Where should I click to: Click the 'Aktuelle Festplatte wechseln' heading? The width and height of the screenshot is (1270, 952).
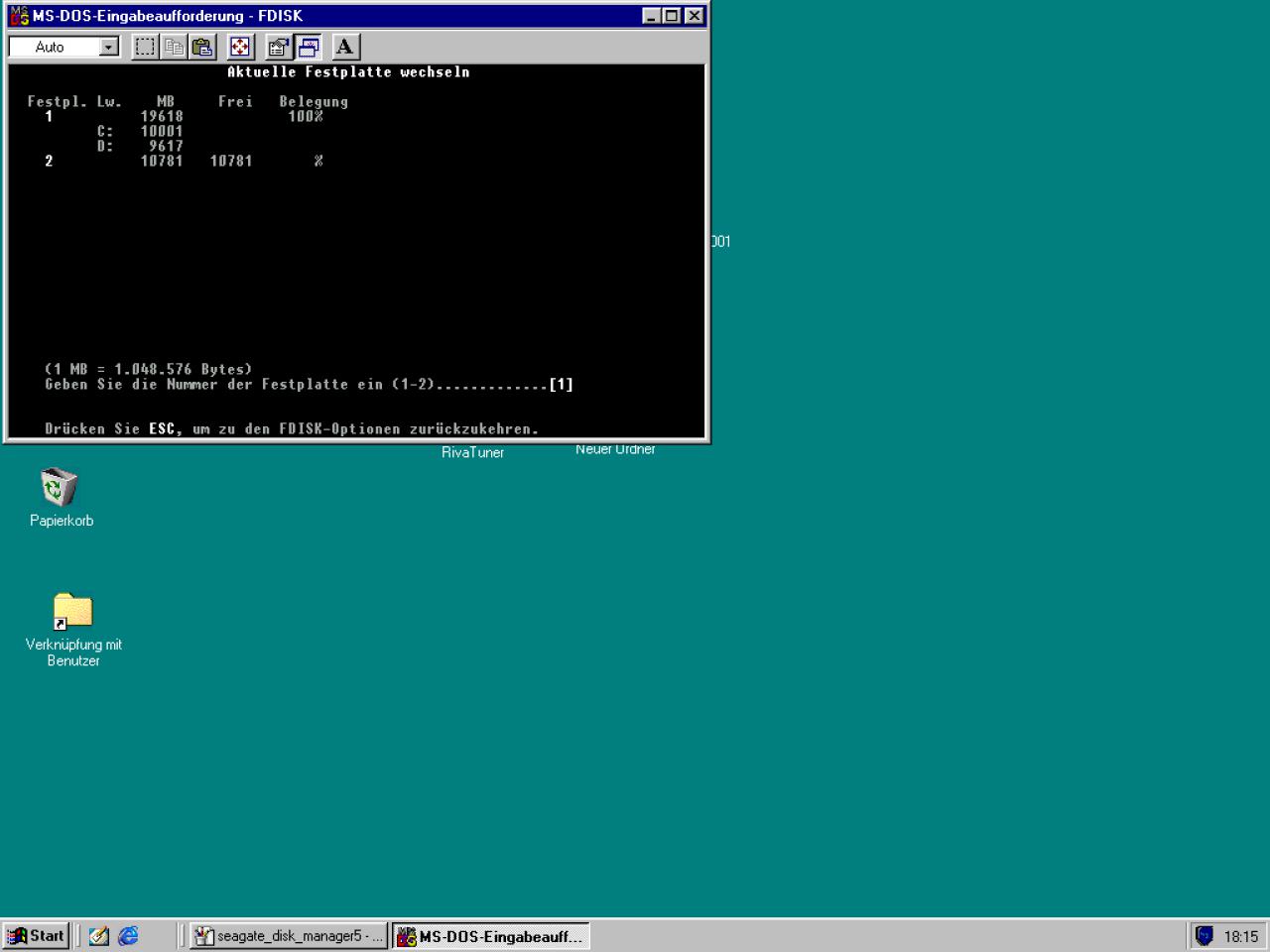(x=348, y=72)
